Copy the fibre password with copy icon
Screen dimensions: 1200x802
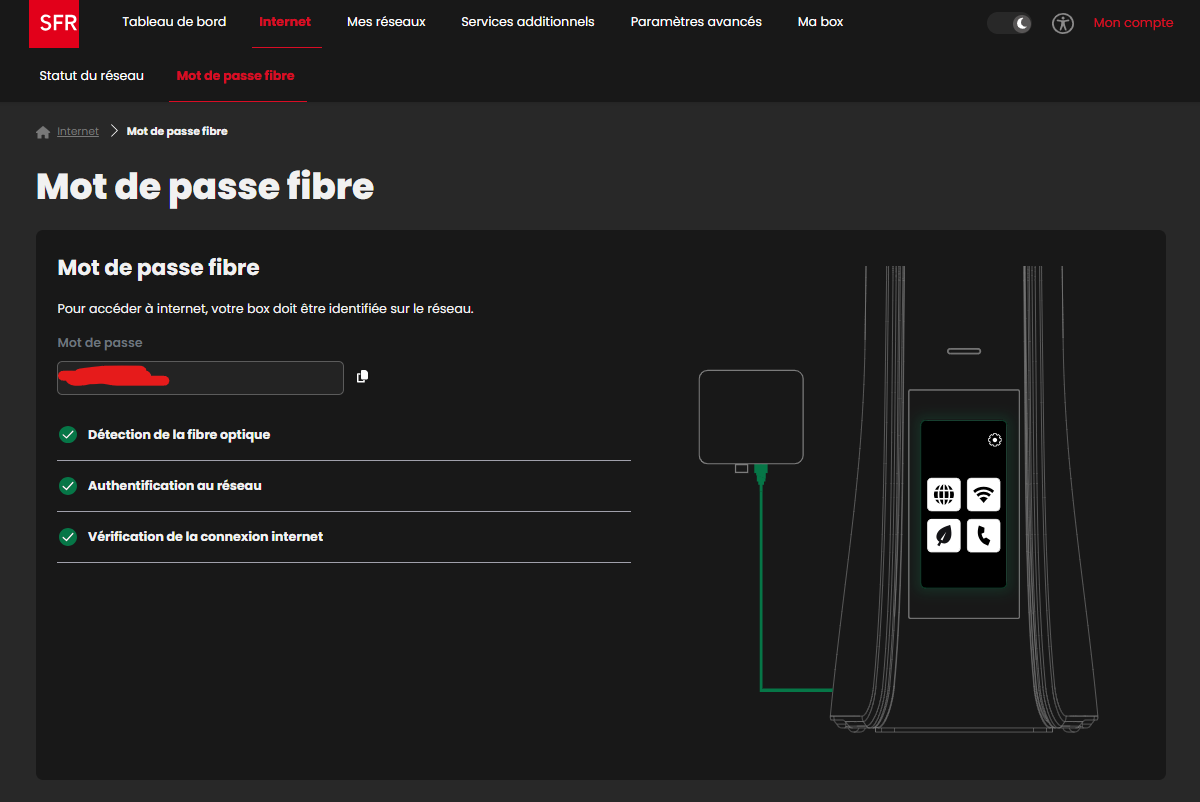click(x=362, y=377)
